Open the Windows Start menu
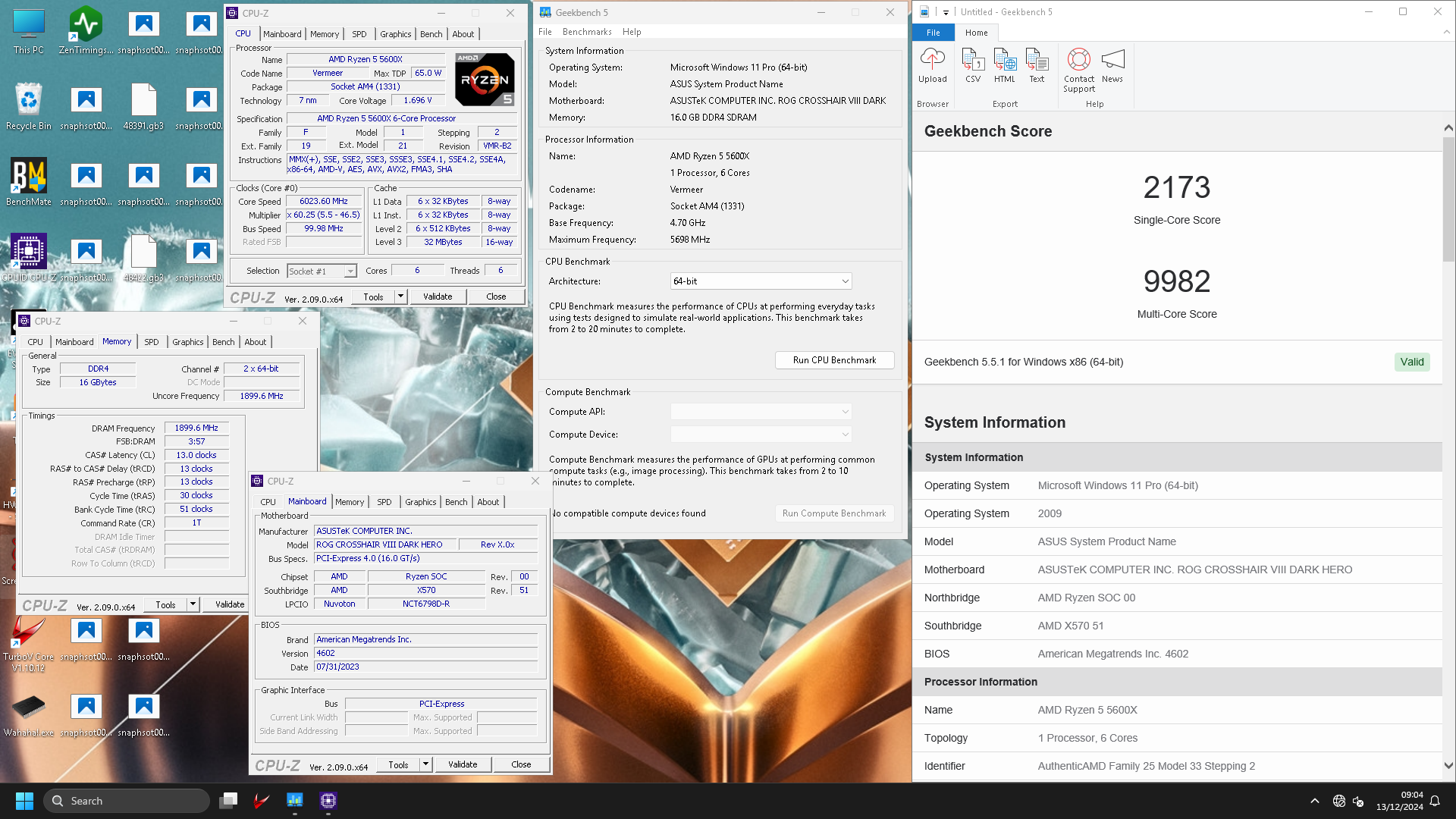This screenshot has height=819, width=1456. tap(24, 801)
